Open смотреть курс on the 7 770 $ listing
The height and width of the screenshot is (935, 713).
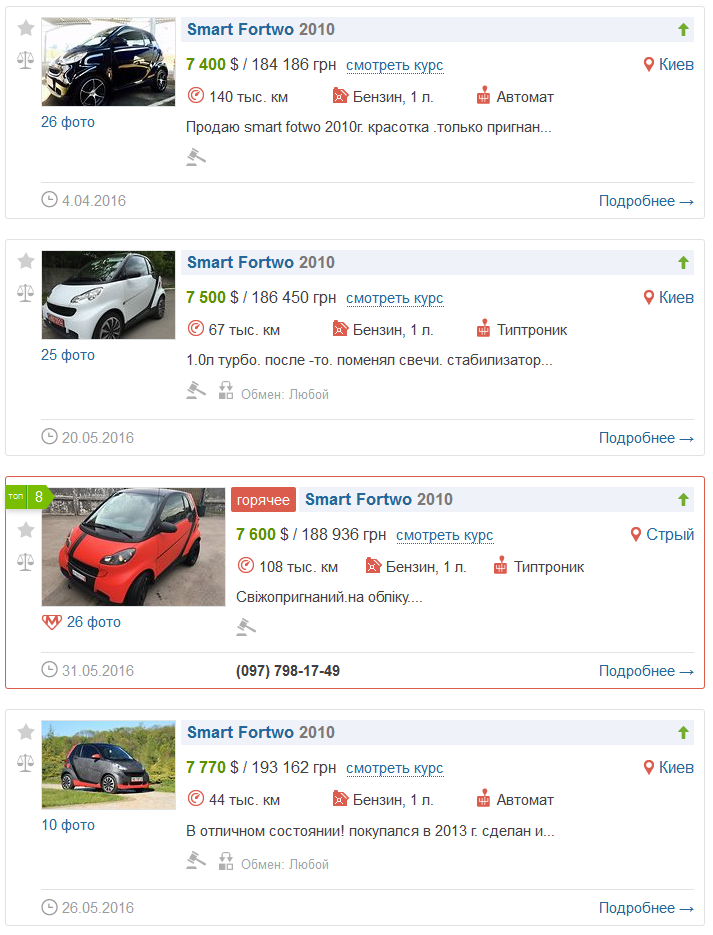click(x=394, y=768)
